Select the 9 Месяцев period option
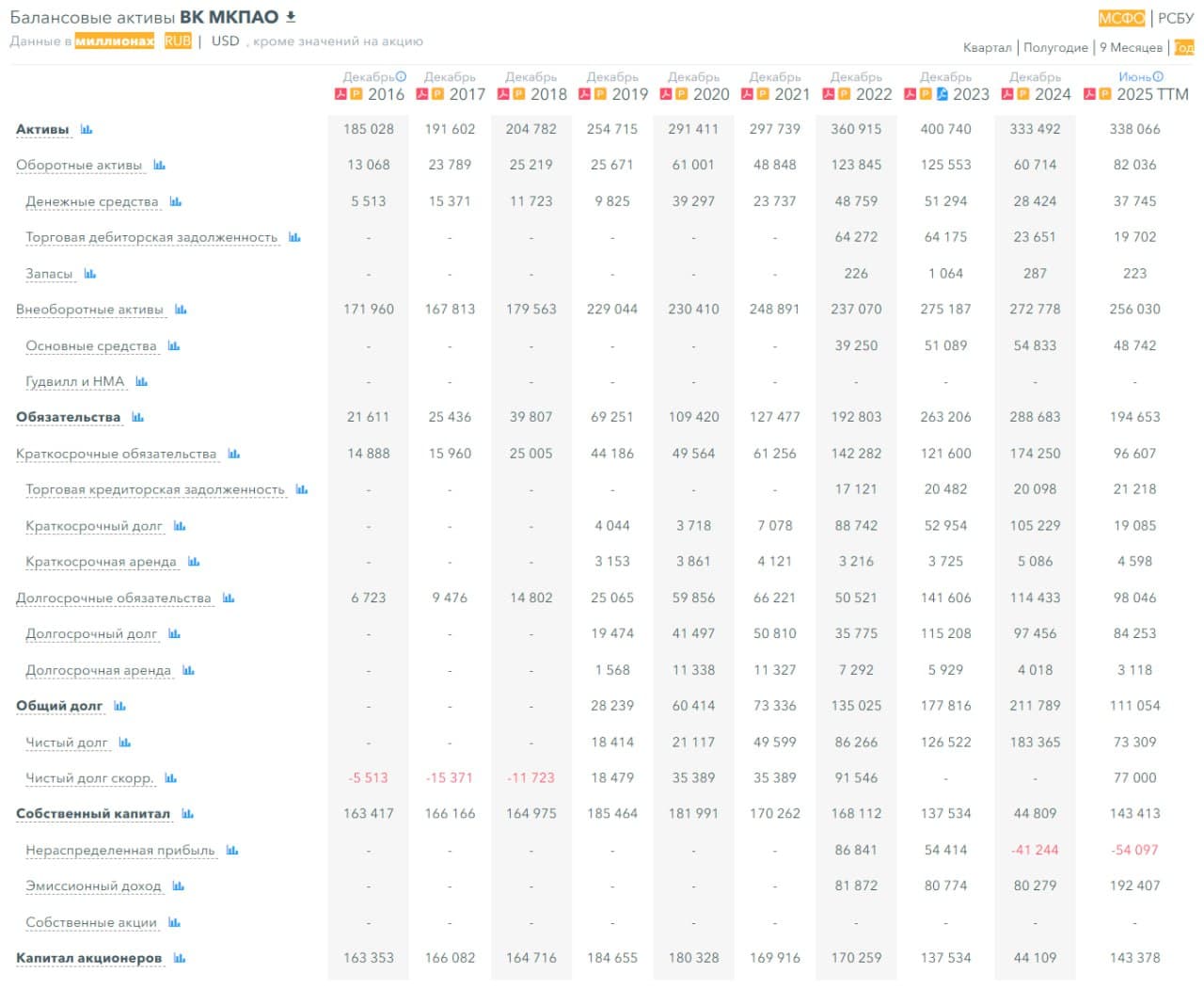This screenshot has width=1204, height=990. click(1131, 47)
